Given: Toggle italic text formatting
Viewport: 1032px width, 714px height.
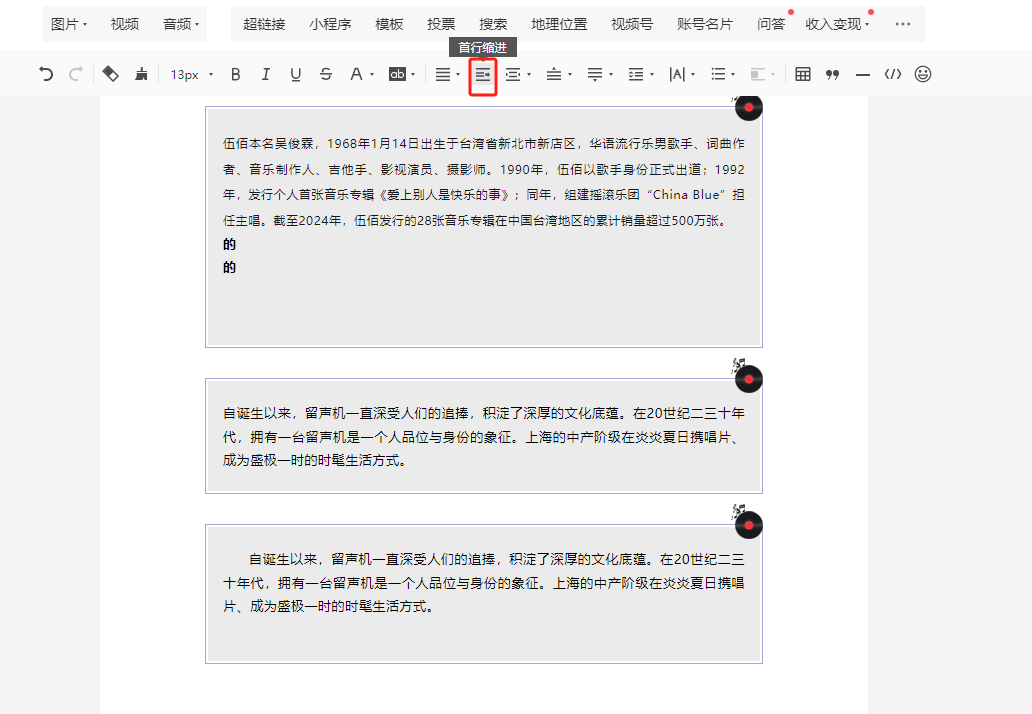Looking at the screenshot, I should pos(266,74).
